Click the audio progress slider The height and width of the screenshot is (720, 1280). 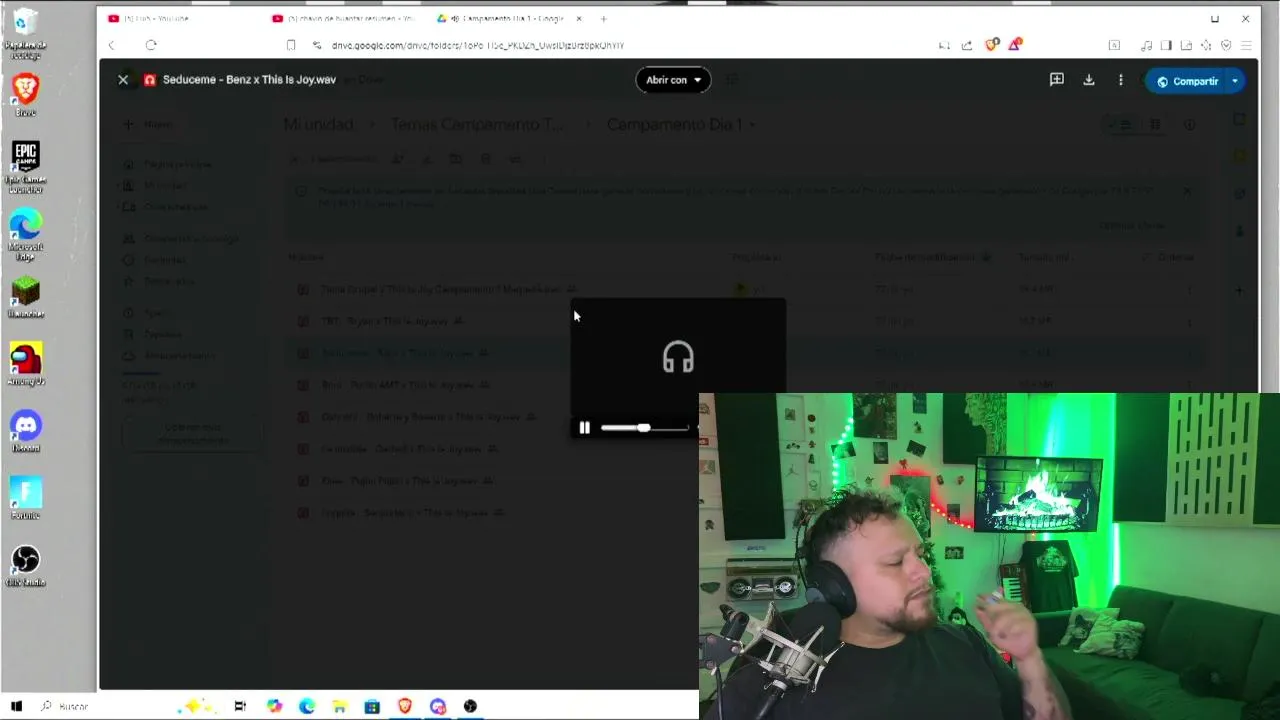[x=645, y=428]
